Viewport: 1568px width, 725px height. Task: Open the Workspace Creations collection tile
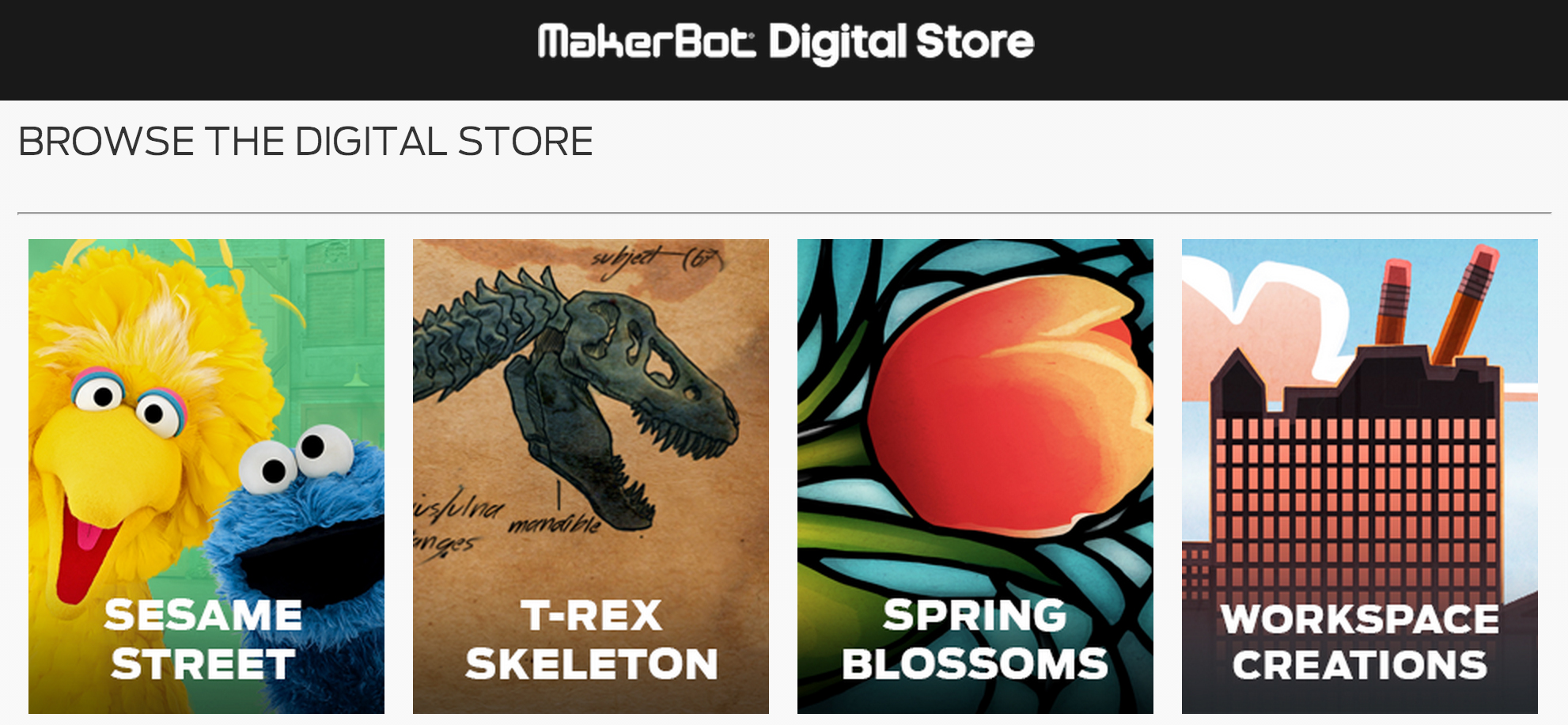coord(1360,476)
